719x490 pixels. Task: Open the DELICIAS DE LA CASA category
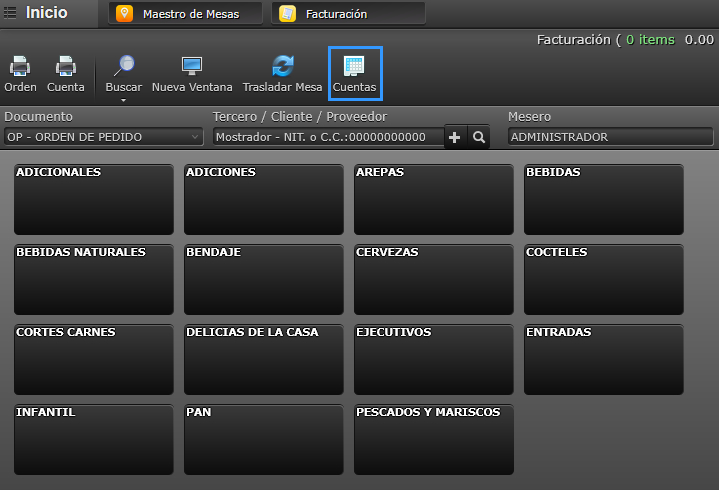pos(264,359)
